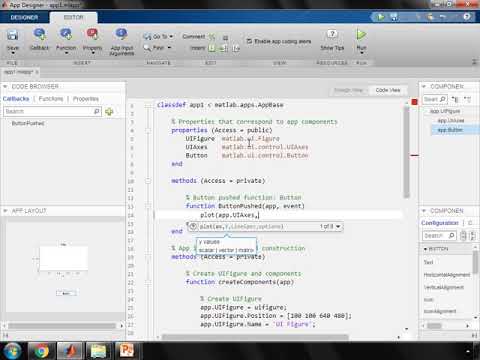
Task: Click the Code Browser search field
Action: tap(52, 111)
